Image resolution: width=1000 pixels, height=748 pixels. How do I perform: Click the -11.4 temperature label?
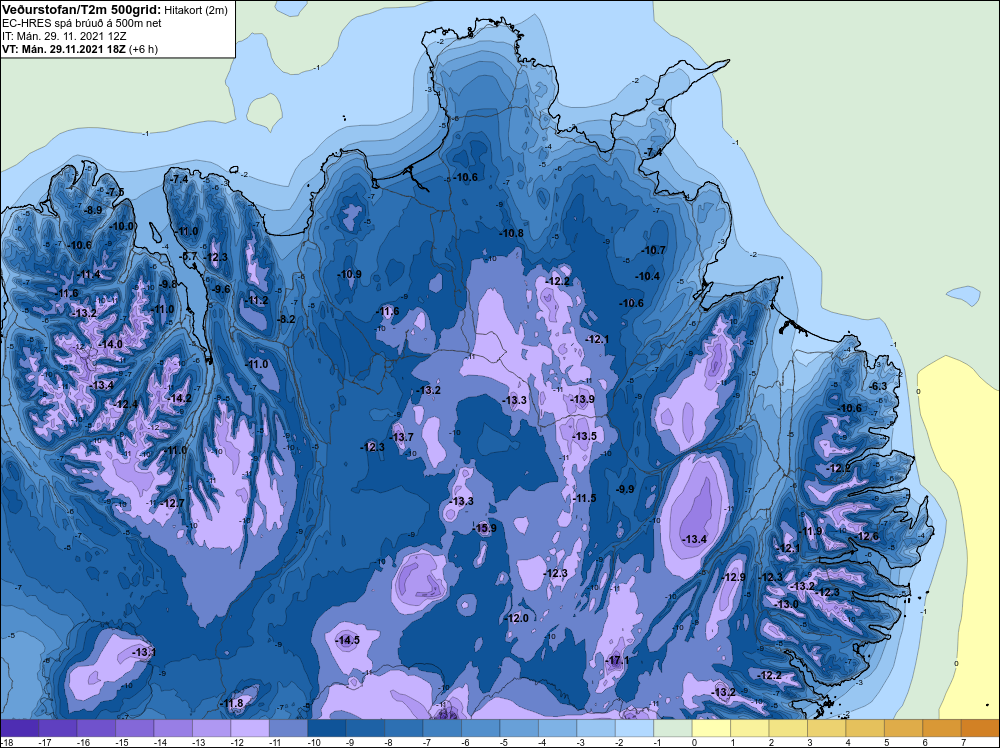coord(89,274)
